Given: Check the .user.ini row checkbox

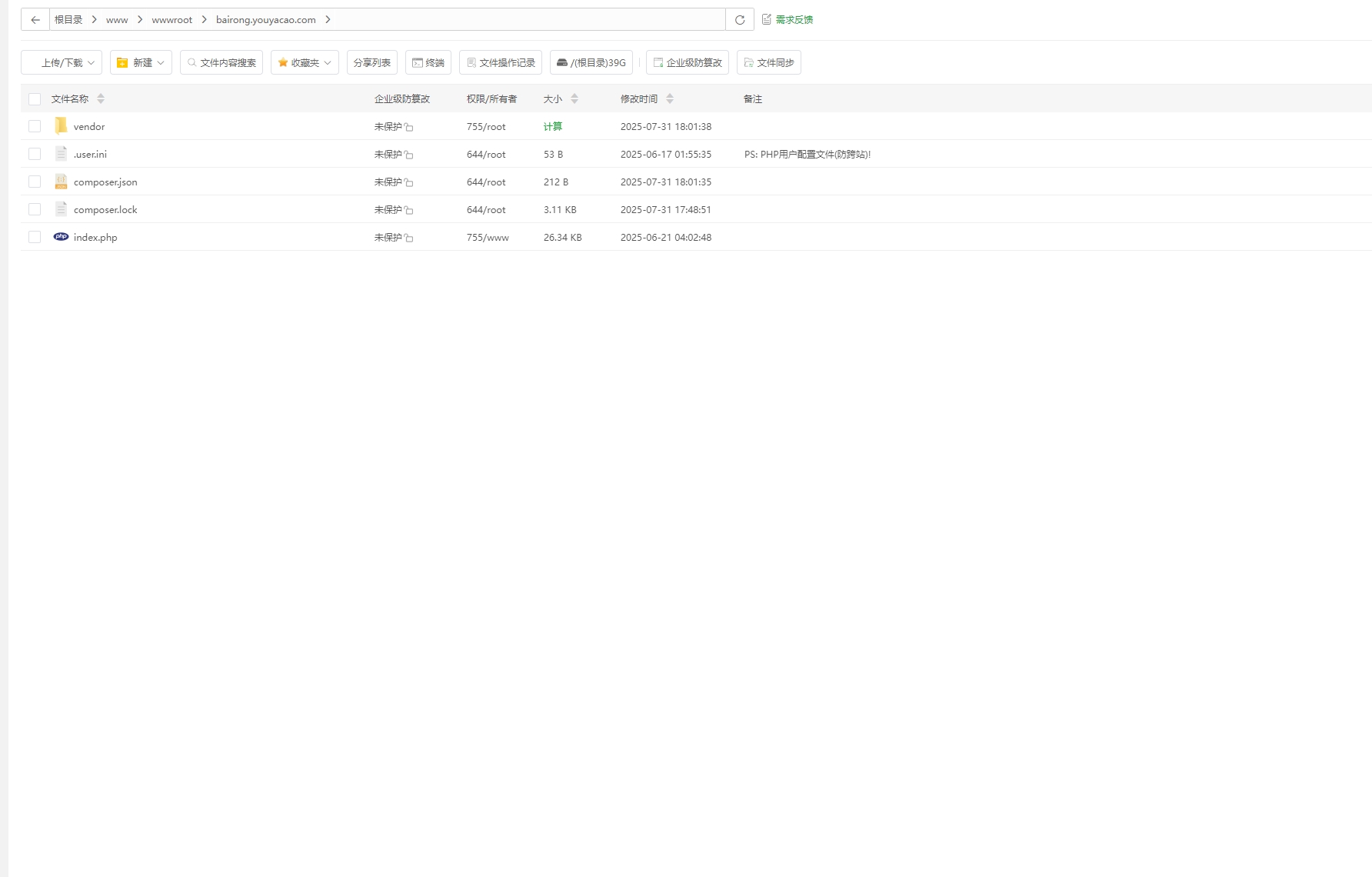Looking at the screenshot, I should coord(35,154).
